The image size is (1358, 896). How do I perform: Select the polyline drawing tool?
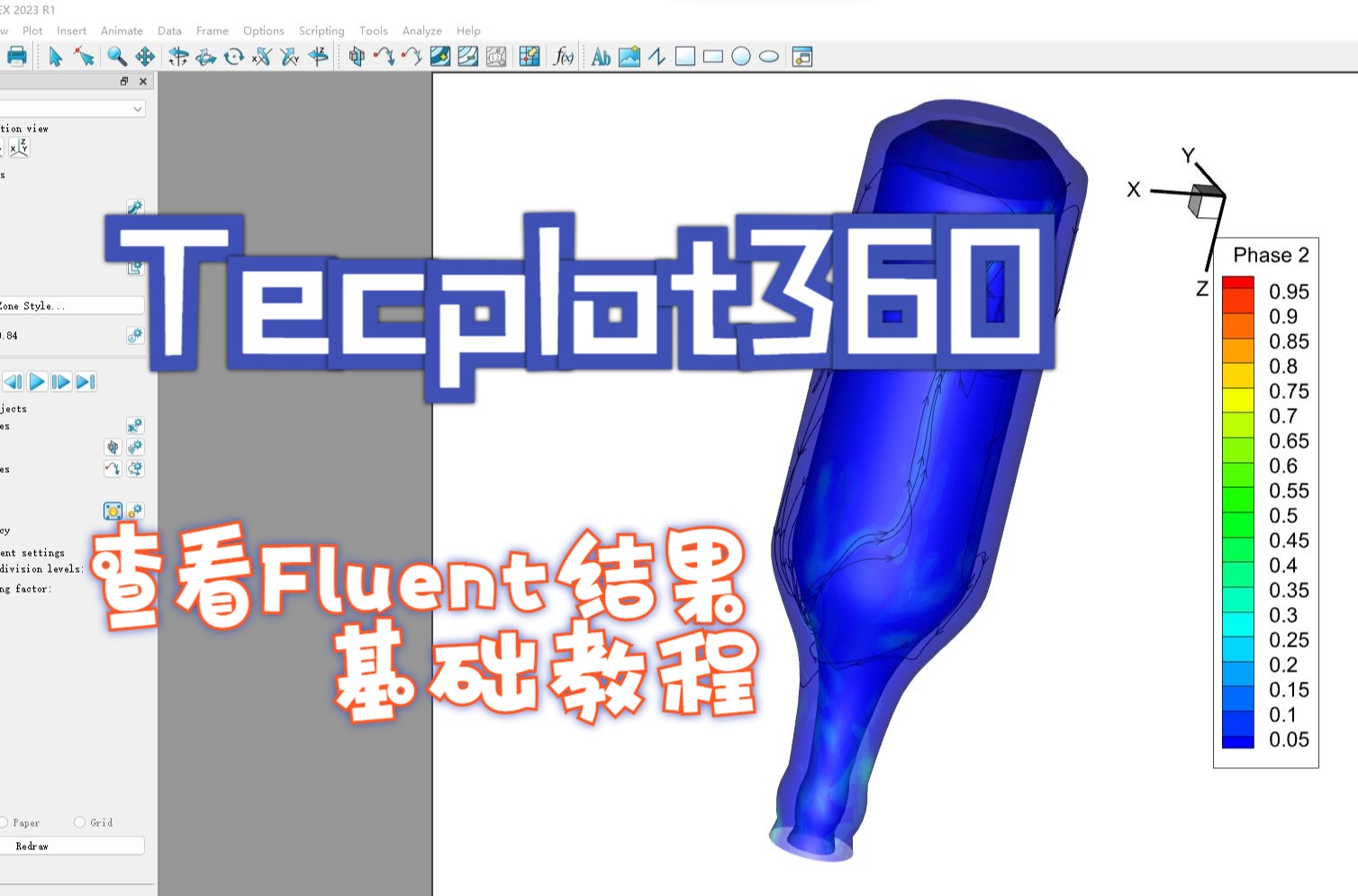coord(657,57)
